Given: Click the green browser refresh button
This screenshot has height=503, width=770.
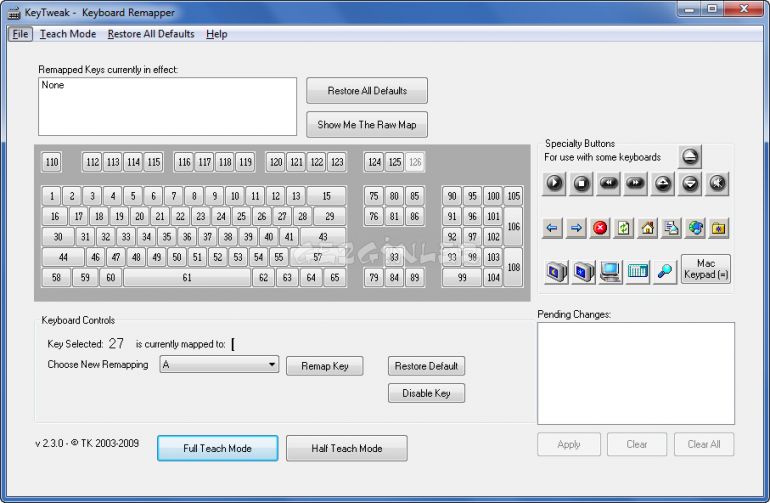Looking at the screenshot, I should coord(624,228).
